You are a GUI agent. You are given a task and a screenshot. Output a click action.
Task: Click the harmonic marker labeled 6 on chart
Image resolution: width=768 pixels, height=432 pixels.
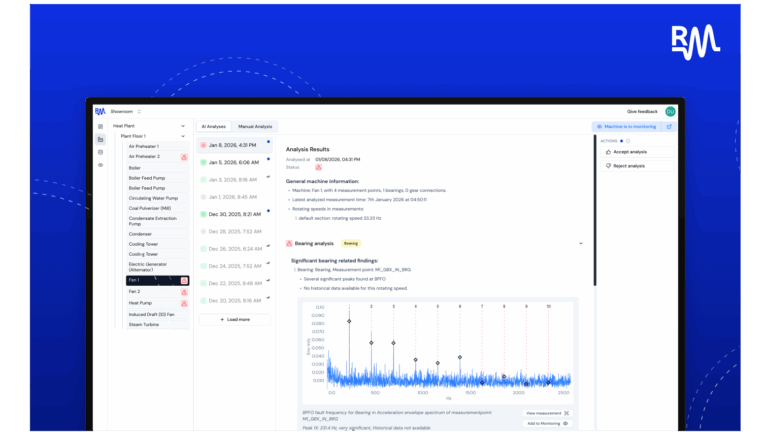coord(460,358)
